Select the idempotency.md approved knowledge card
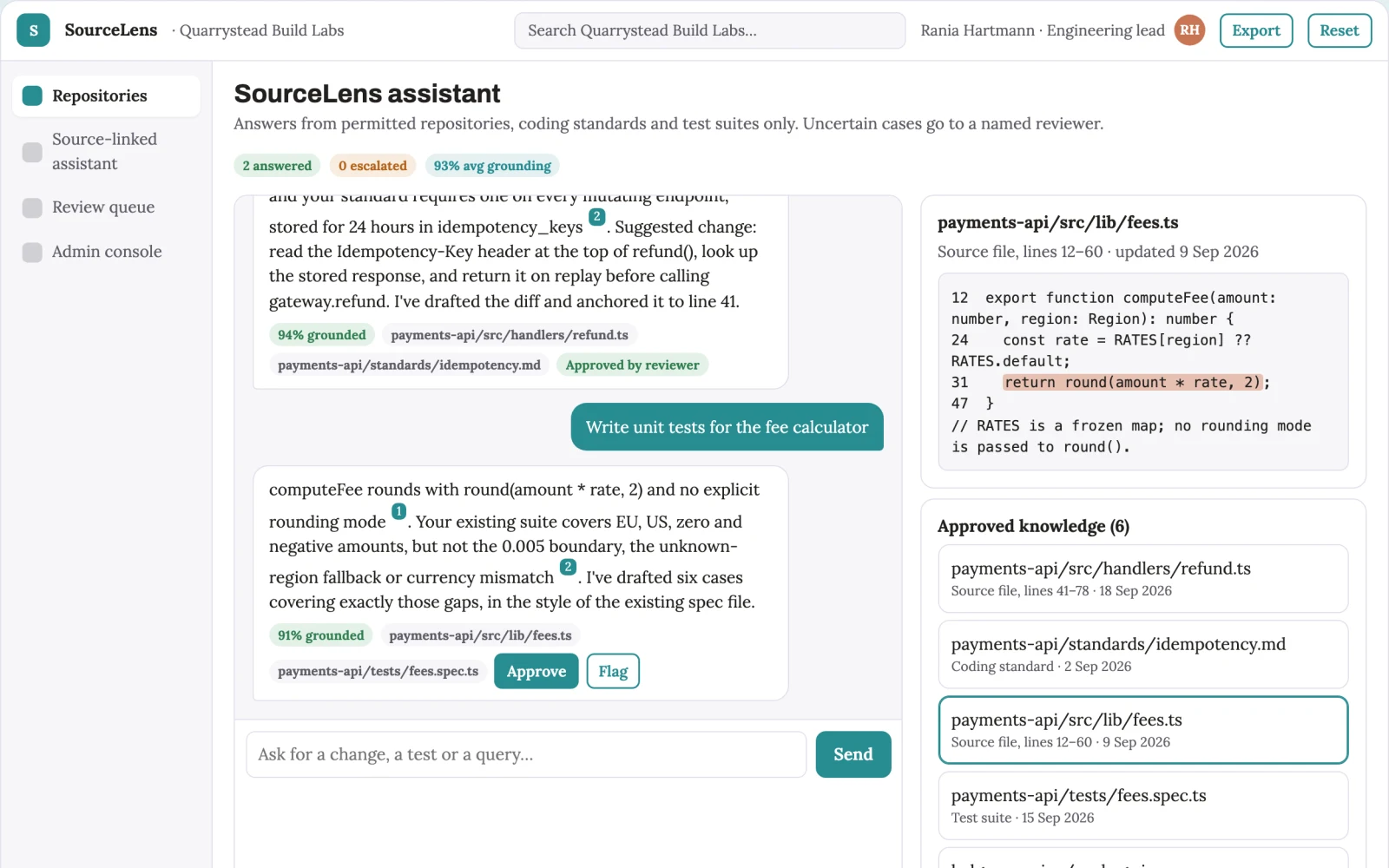 pos(1143,654)
